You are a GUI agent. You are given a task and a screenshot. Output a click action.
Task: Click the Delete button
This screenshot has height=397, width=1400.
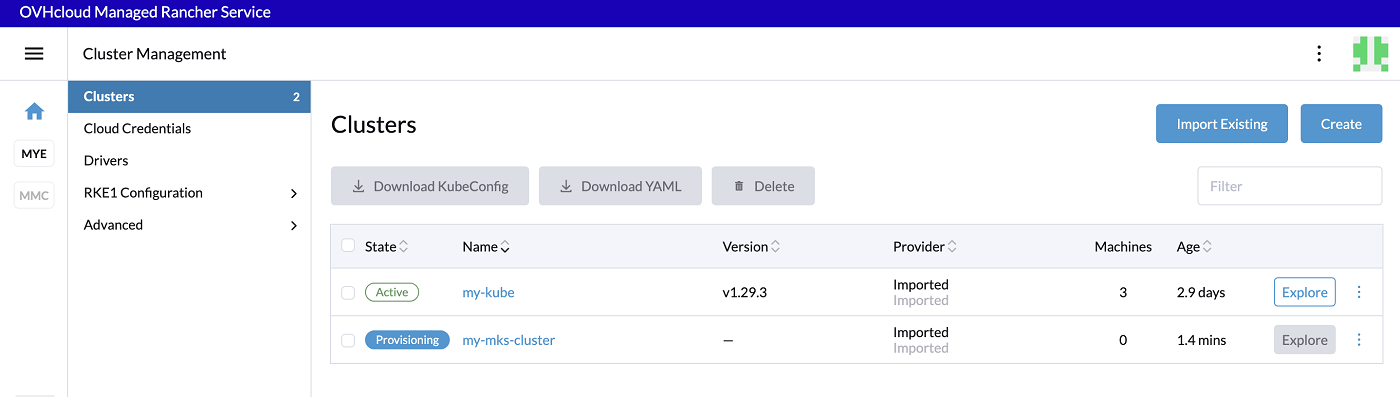coord(763,186)
